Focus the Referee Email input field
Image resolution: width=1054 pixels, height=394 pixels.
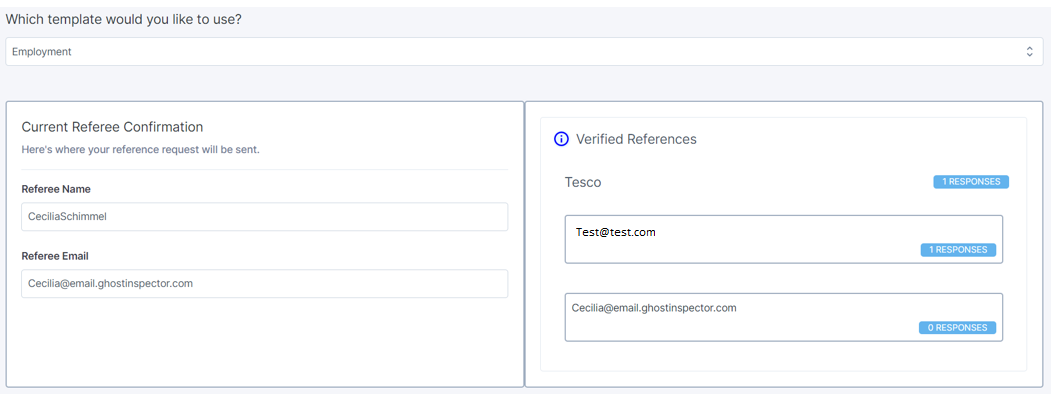pos(265,284)
